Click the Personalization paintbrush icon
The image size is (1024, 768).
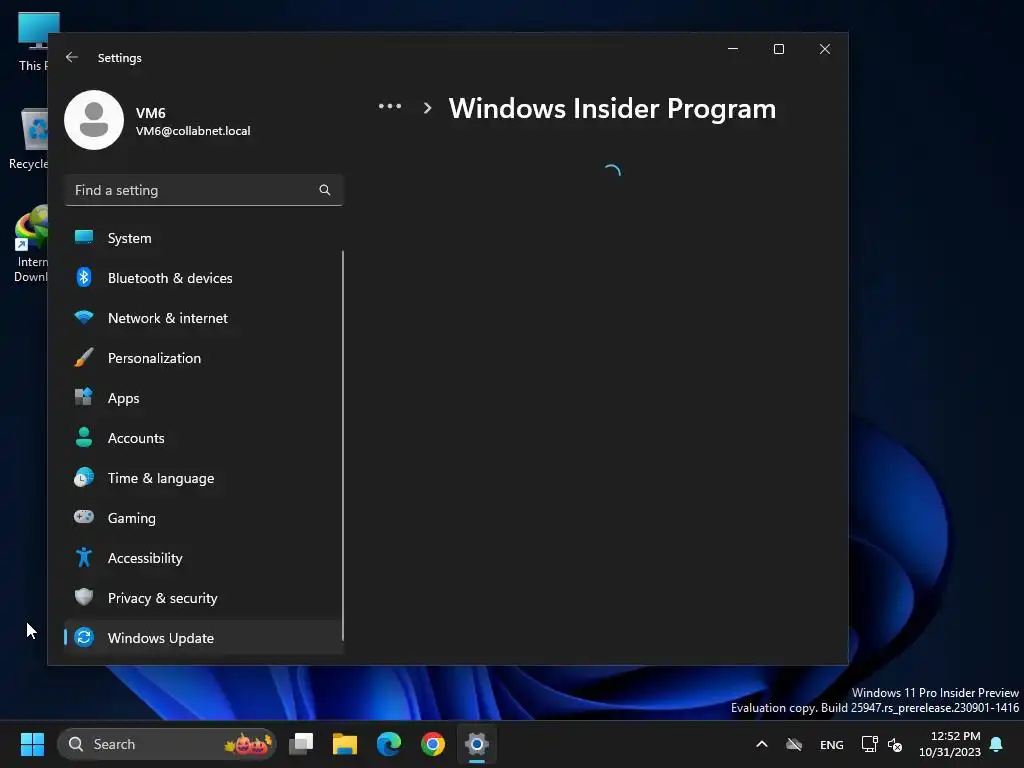(84, 357)
